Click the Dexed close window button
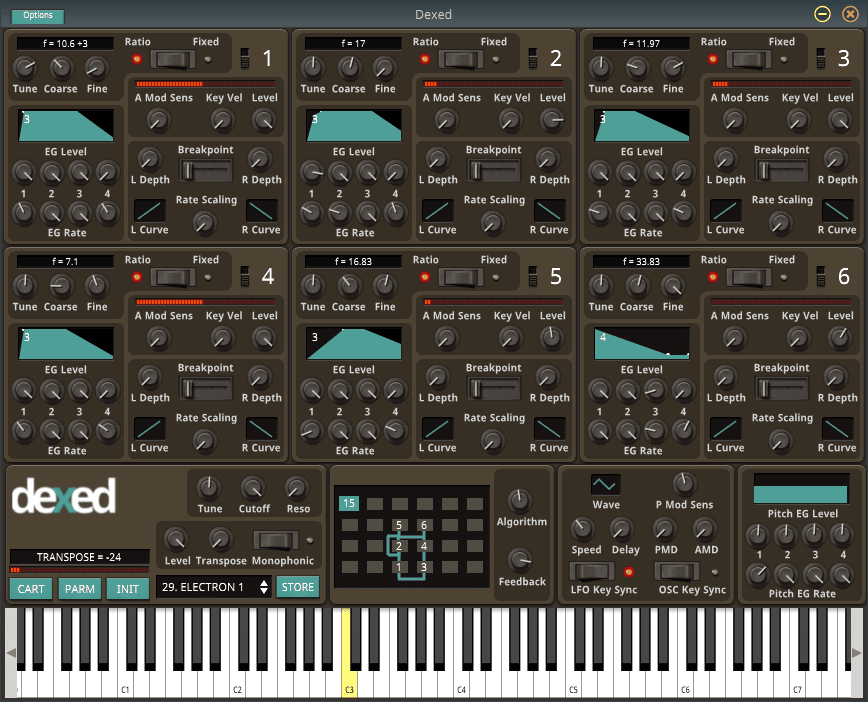 pos(850,14)
